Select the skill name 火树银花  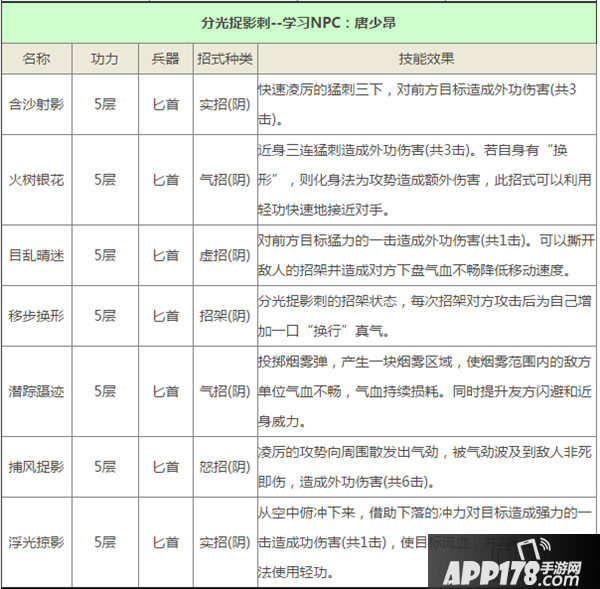(36, 180)
